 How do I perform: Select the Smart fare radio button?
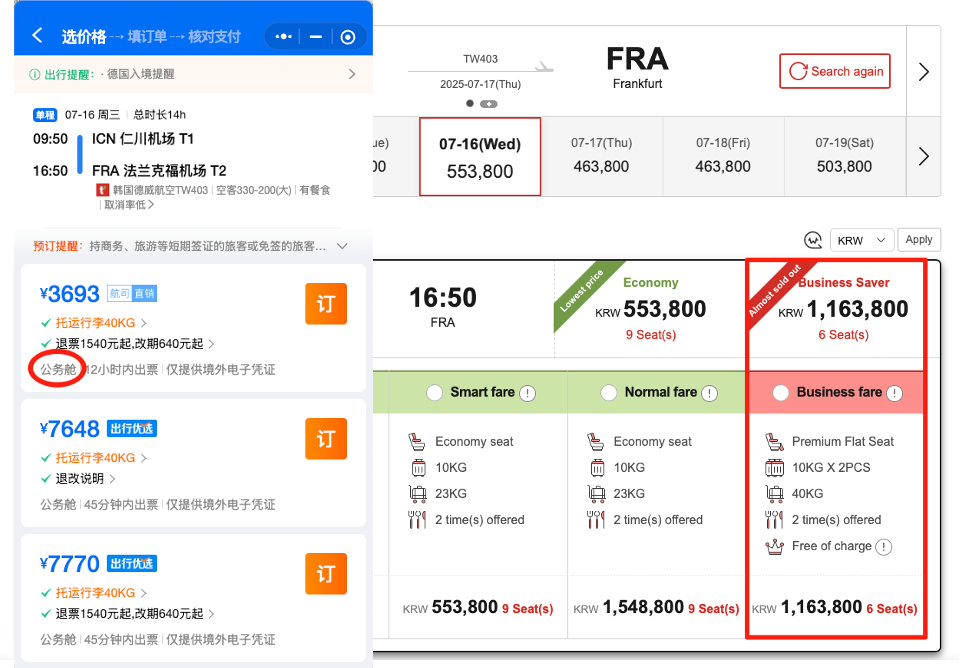[x=434, y=392]
